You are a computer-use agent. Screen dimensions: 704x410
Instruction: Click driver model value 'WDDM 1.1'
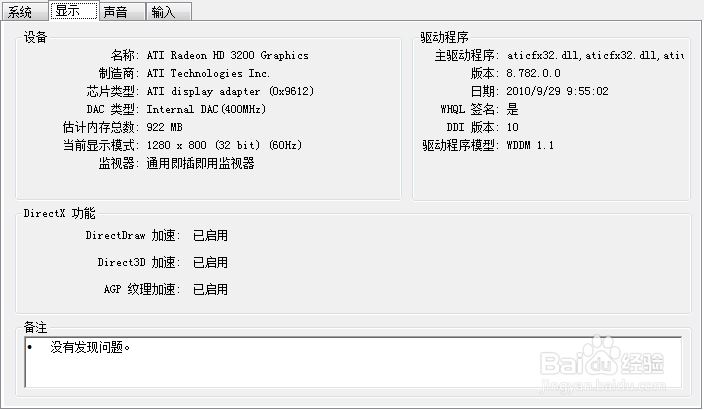(530, 145)
